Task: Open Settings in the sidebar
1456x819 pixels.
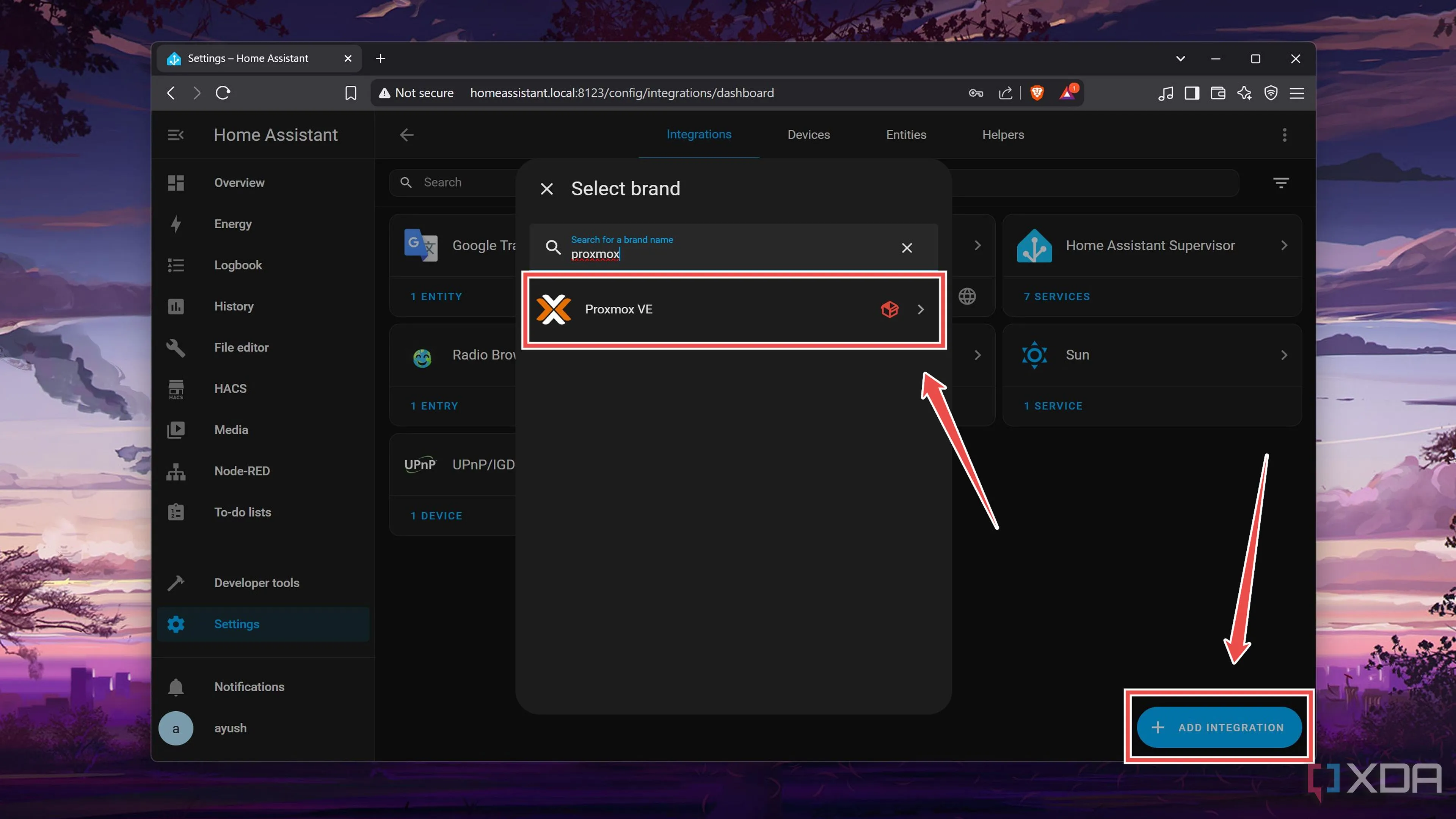Action: [263, 624]
